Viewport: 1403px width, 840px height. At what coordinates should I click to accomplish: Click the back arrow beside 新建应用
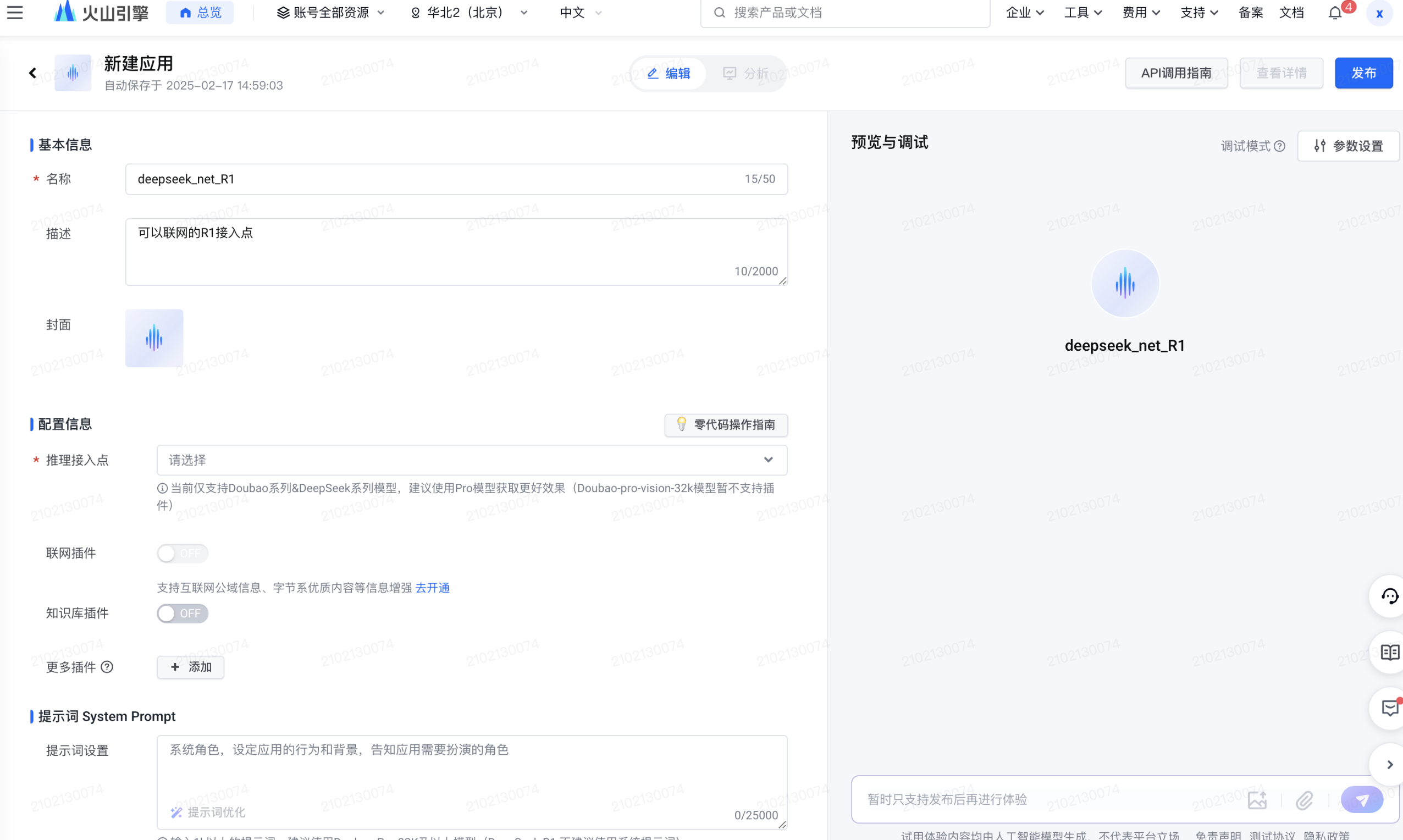tap(33, 73)
